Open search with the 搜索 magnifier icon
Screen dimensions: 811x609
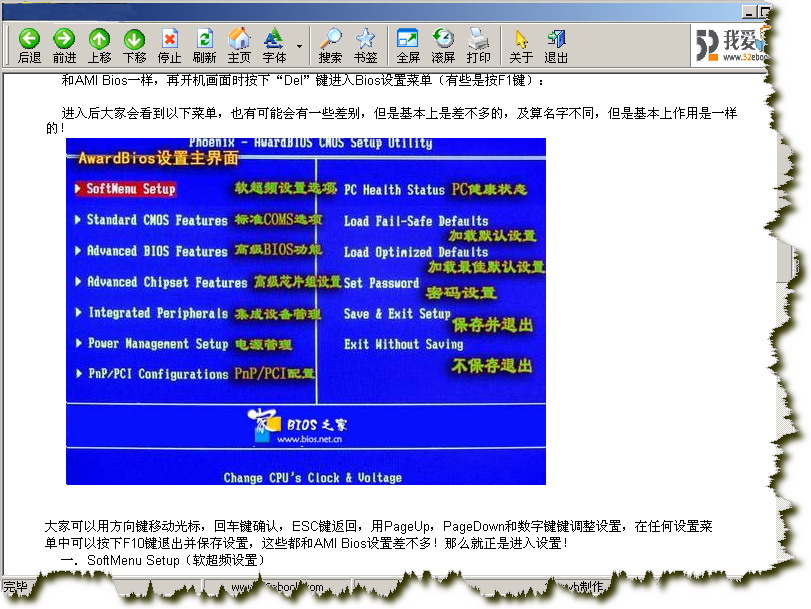click(x=330, y=46)
